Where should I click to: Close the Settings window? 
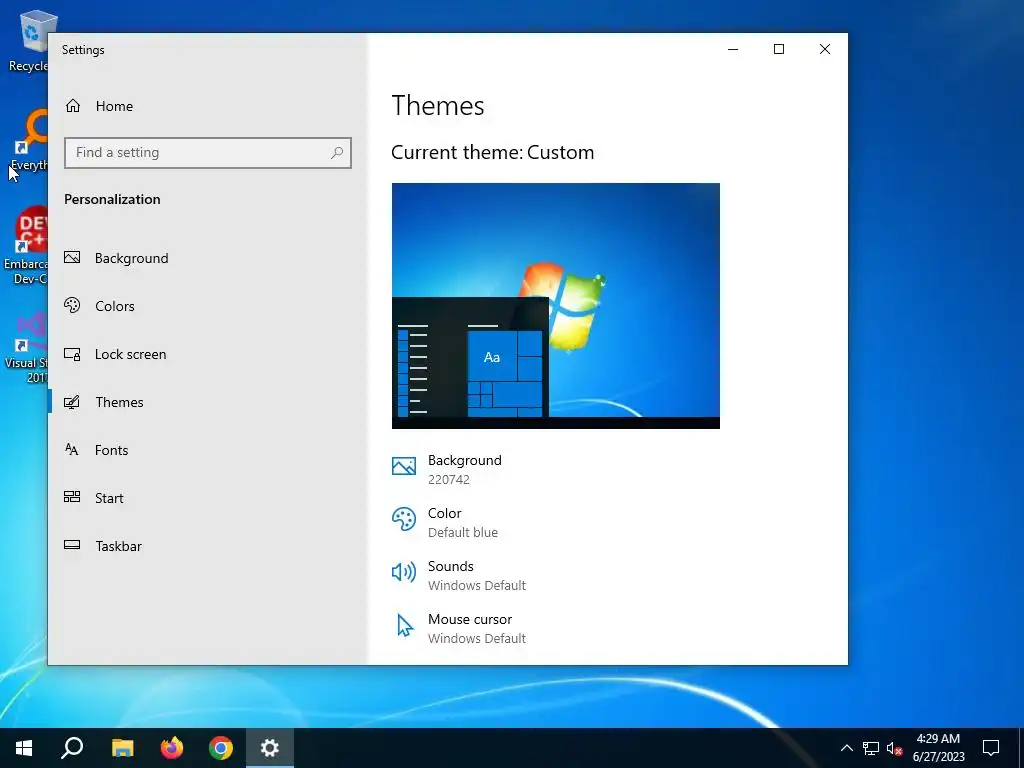825,50
